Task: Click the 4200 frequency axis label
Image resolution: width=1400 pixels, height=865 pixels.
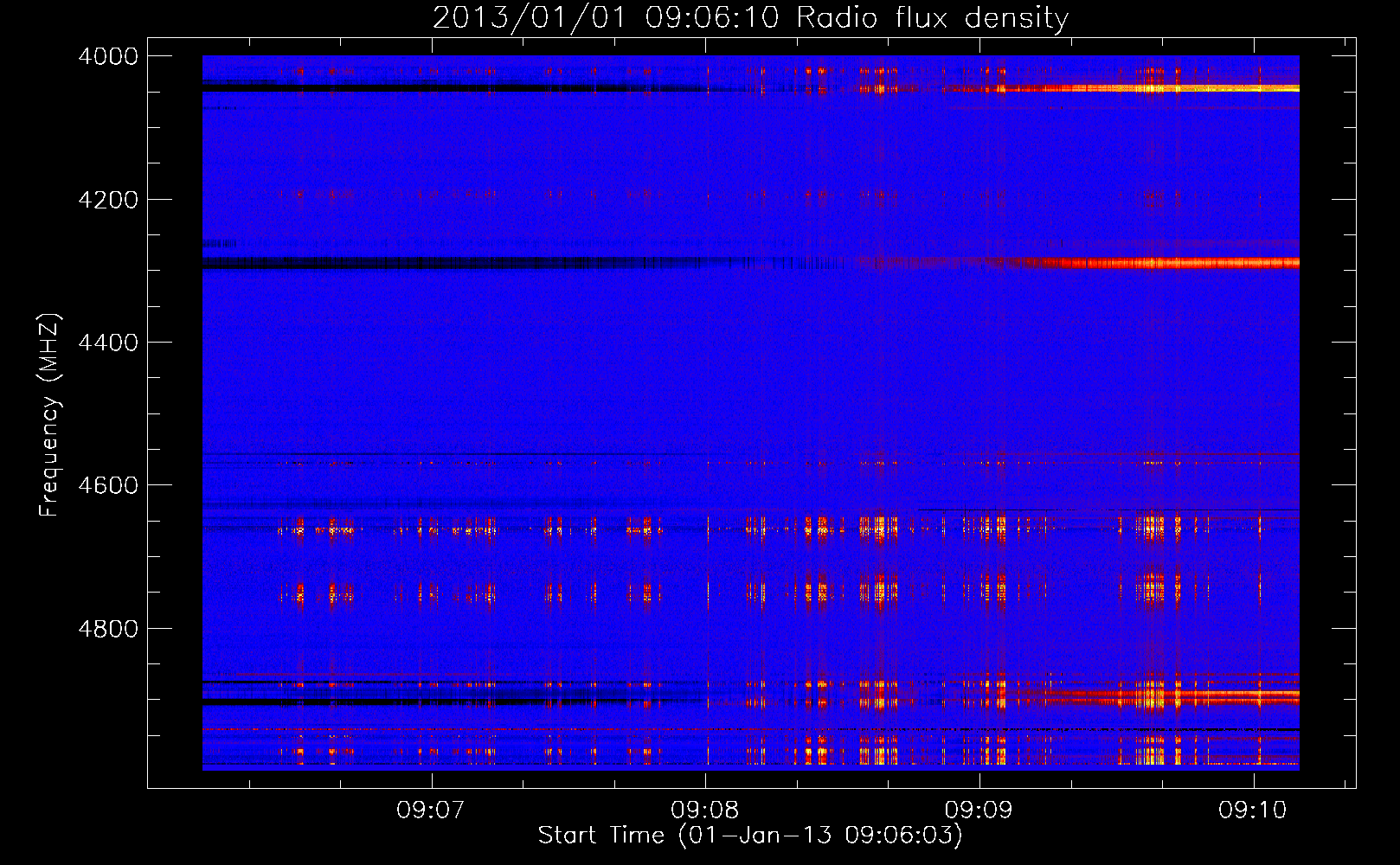Action: pyautogui.click(x=107, y=200)
